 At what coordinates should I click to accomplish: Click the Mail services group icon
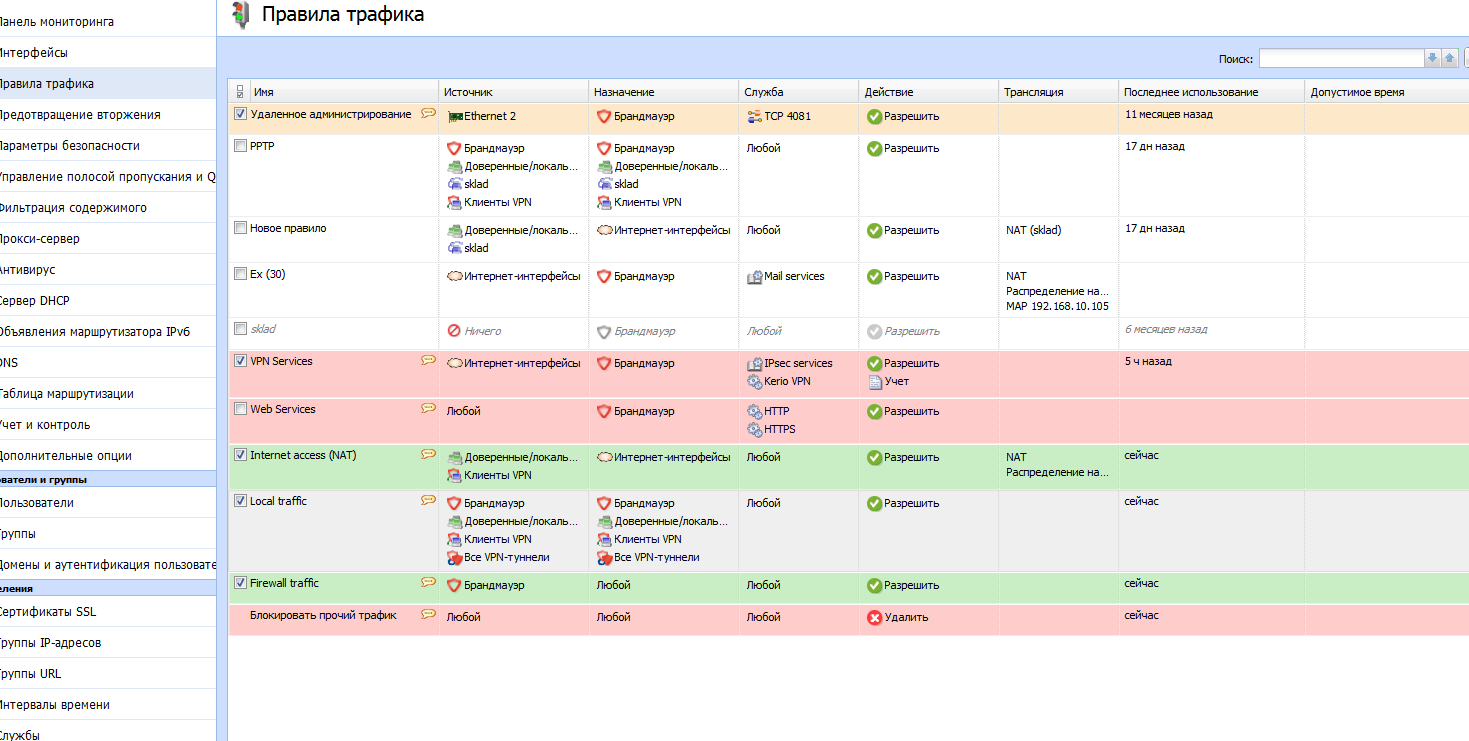coord(755,276)
